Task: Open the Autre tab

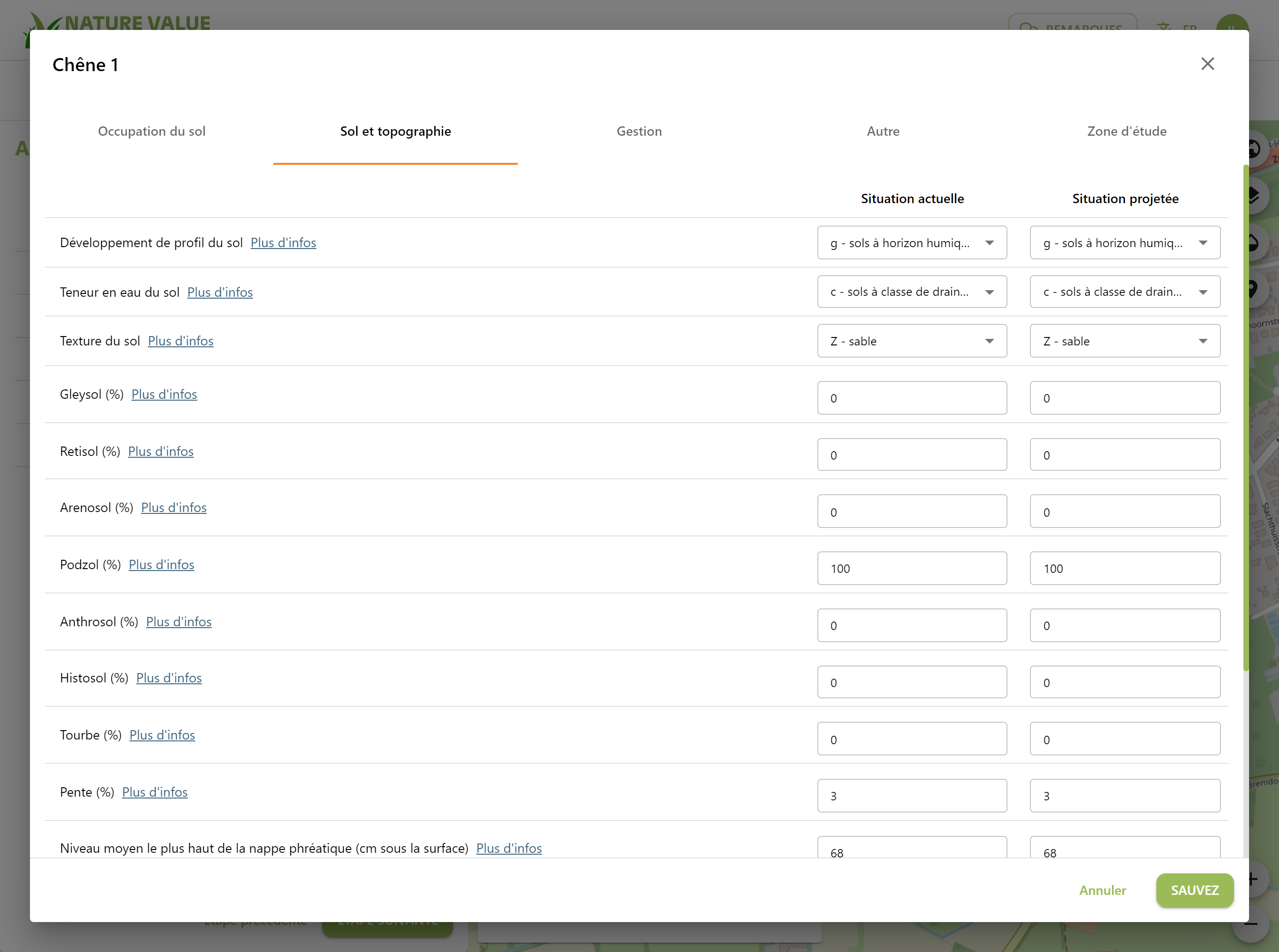Action: pos(883,132)
